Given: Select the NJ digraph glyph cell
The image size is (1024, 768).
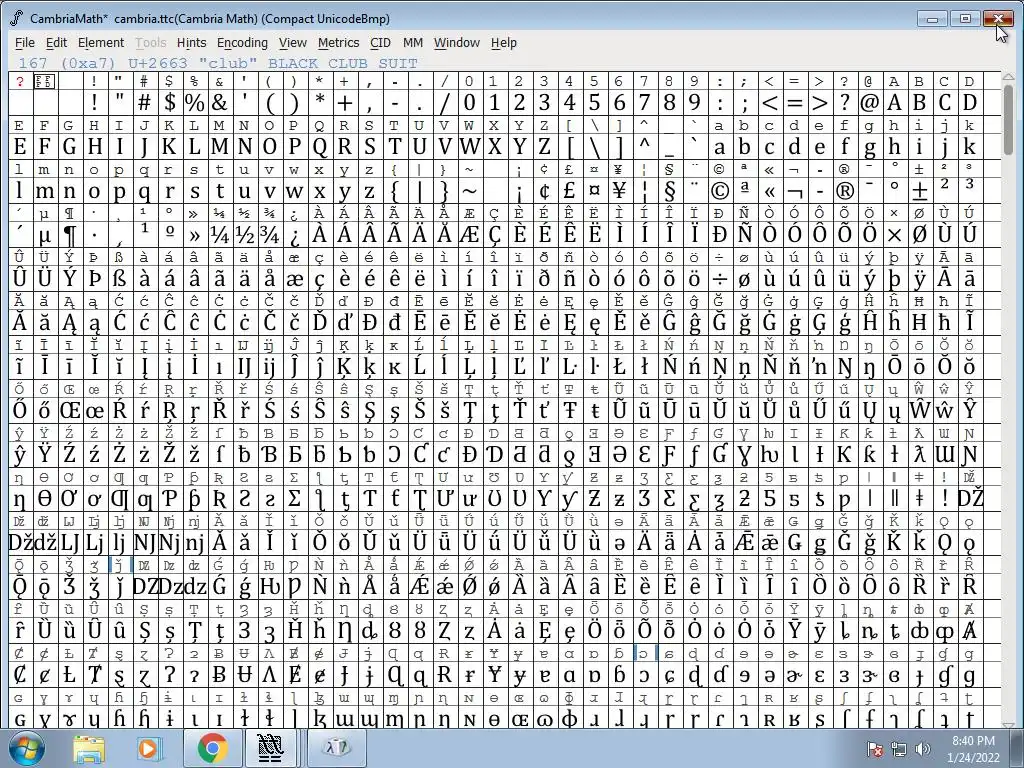Looking at the screenshot, I should [x=144, y=543].
